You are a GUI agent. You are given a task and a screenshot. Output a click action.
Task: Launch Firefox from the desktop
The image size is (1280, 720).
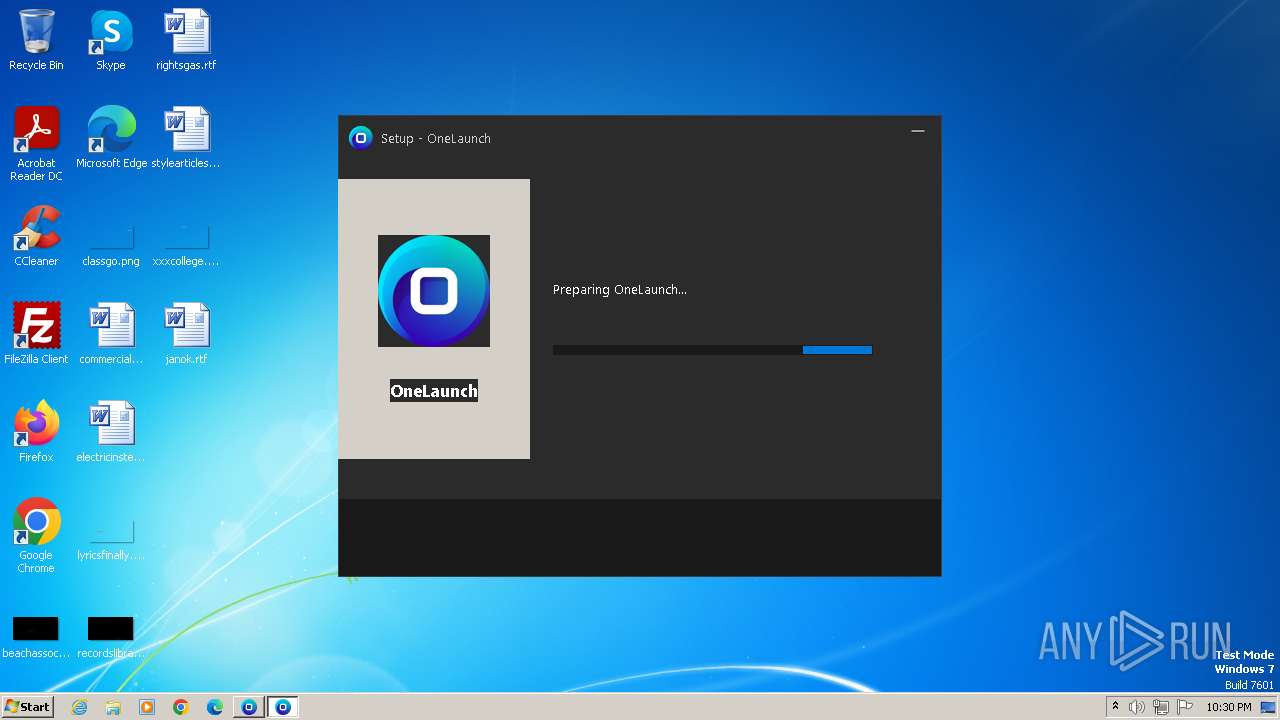coord(36,432)
